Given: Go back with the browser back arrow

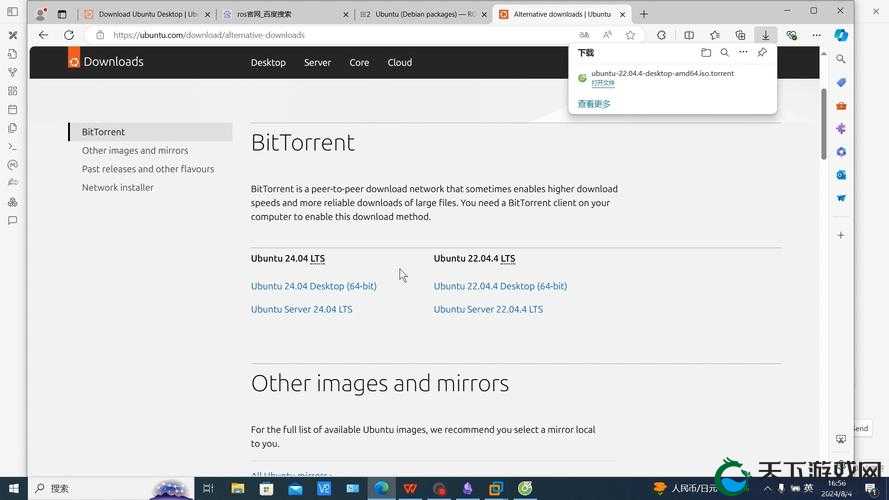Looking at the screenshot, I should point(43,35).
